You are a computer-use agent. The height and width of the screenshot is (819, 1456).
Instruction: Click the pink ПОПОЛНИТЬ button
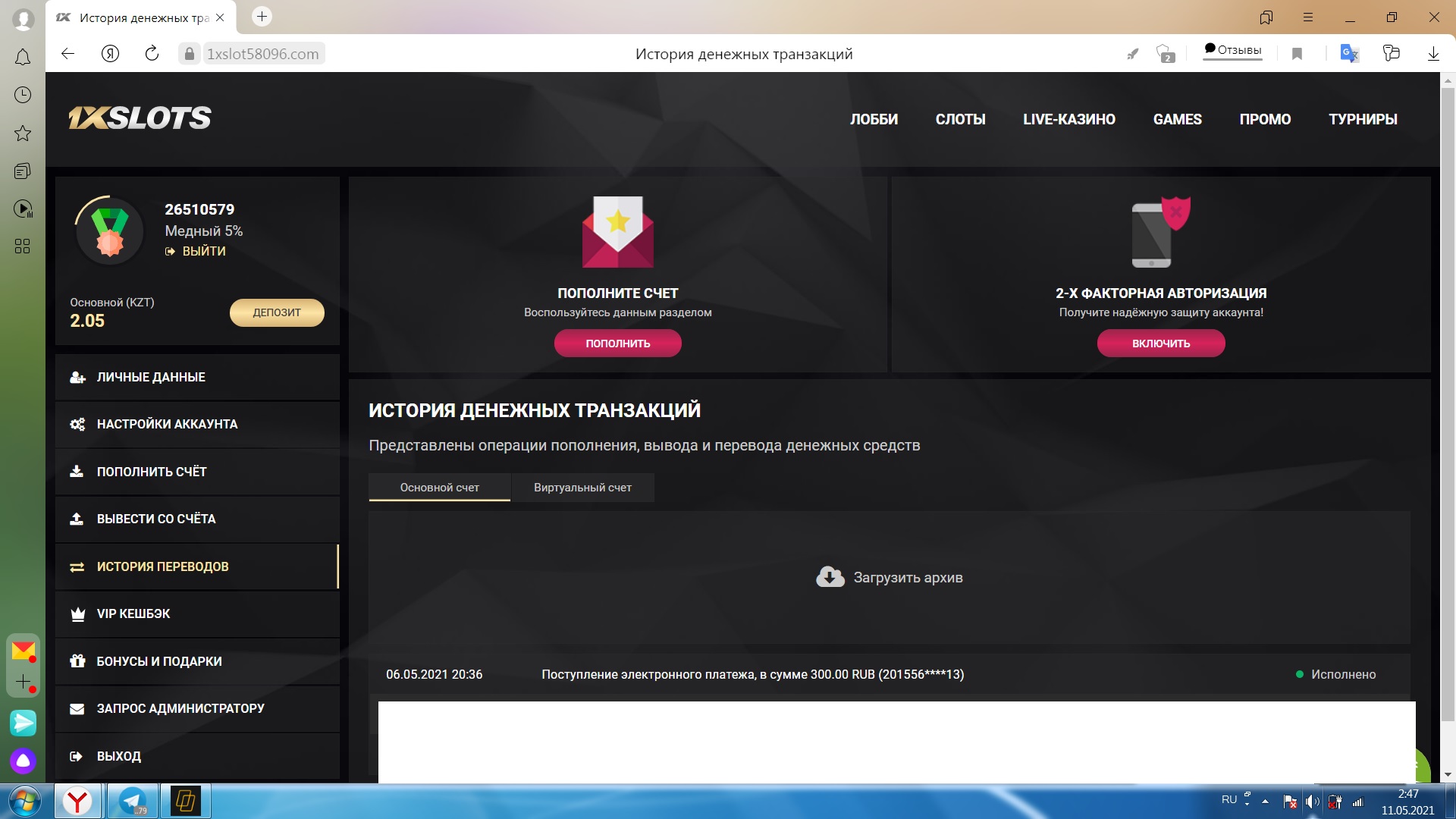(617, 344)
